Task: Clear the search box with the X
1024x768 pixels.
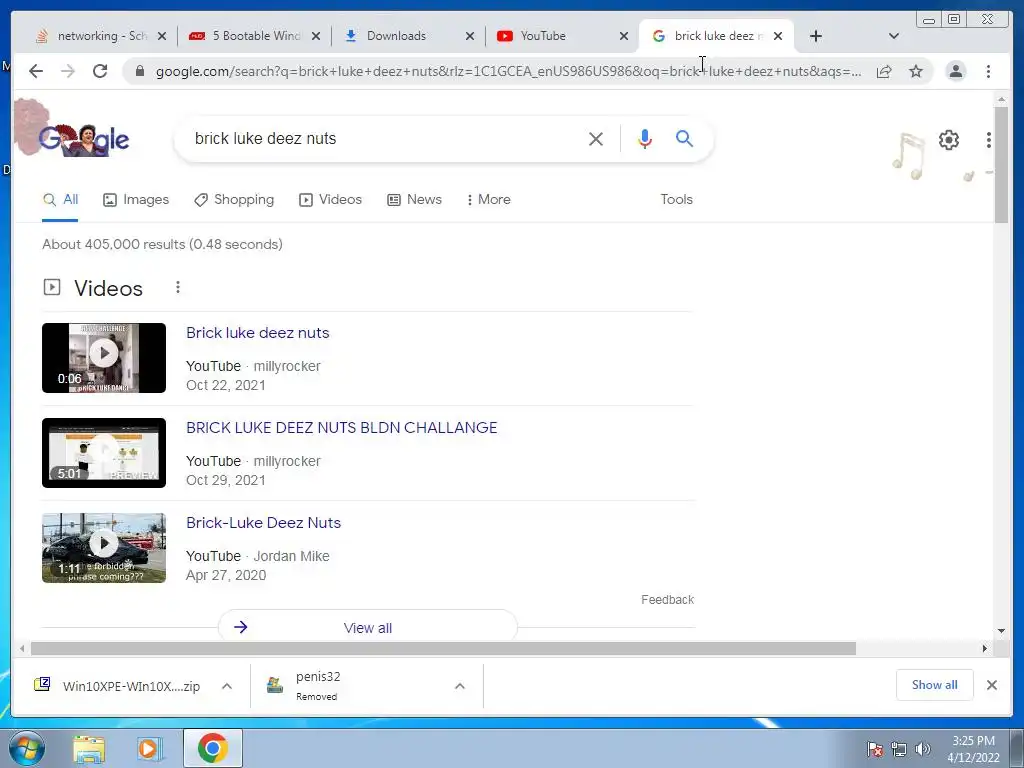Action: [x=596, y=138]
